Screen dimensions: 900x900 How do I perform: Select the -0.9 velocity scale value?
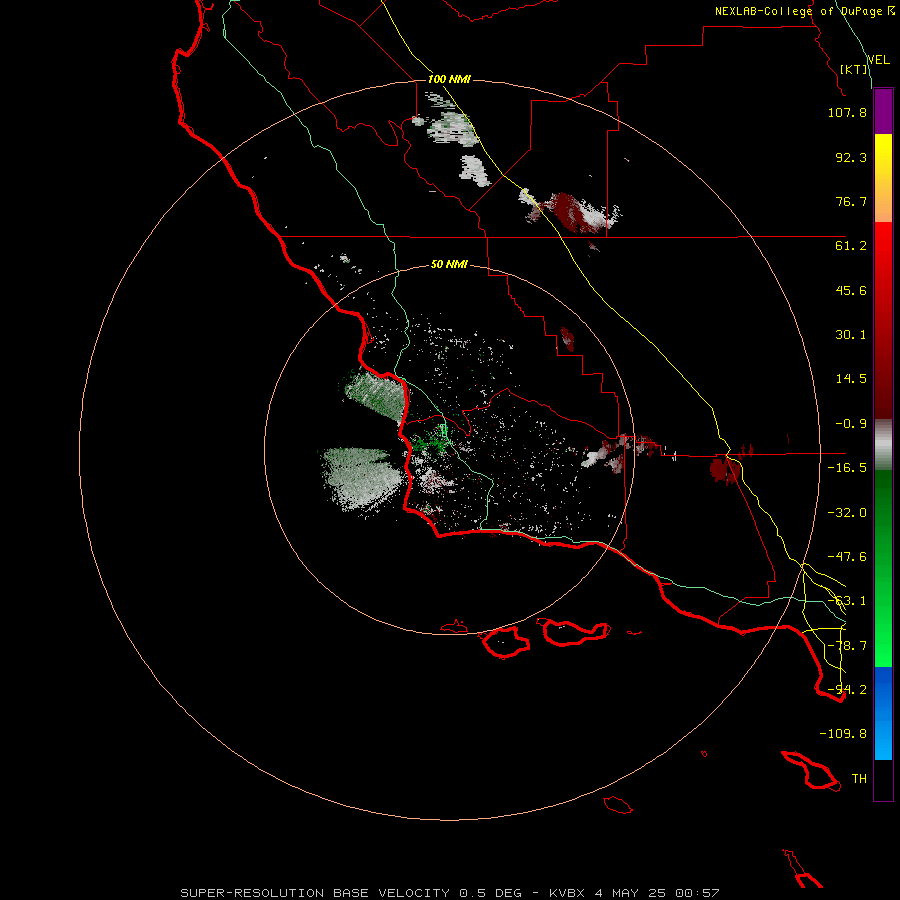point(851,424)
